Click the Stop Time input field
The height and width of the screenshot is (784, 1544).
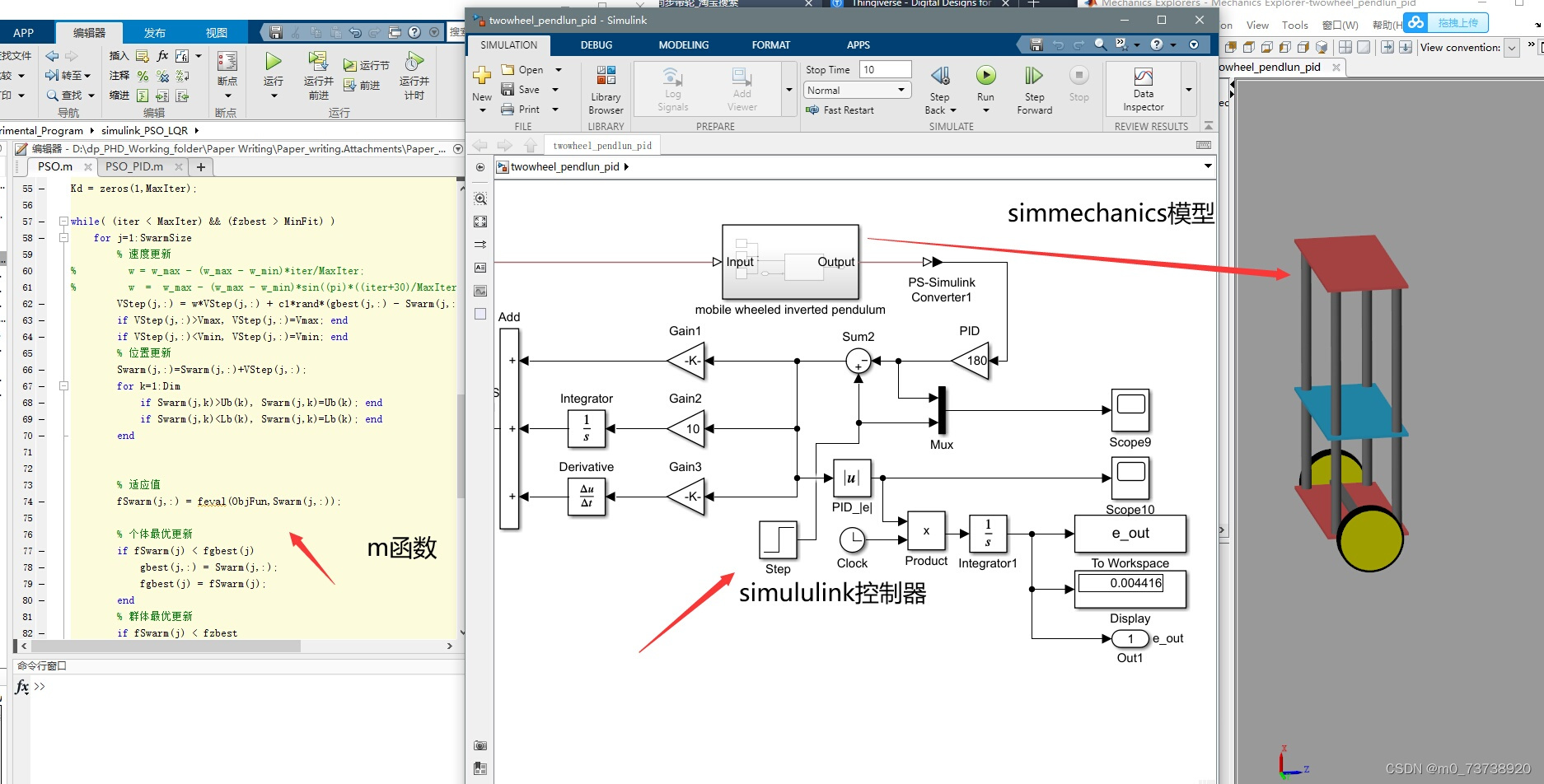885,70
